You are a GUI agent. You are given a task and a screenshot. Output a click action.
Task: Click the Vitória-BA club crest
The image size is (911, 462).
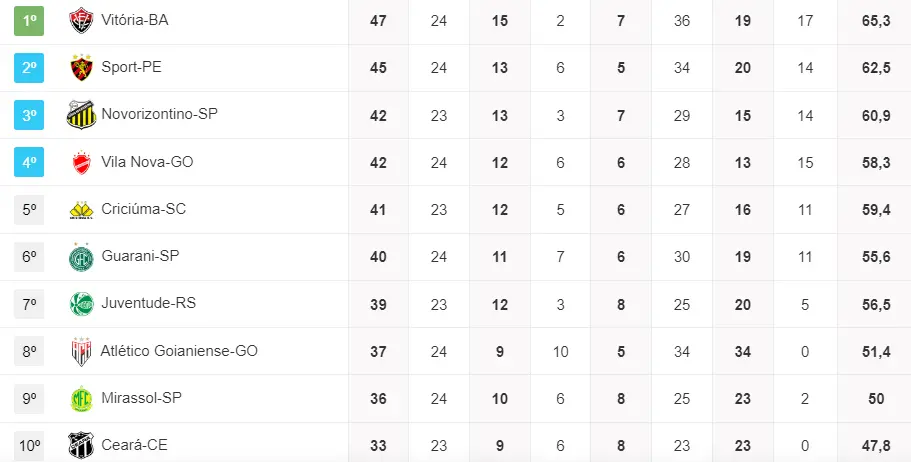click(80, 21)
